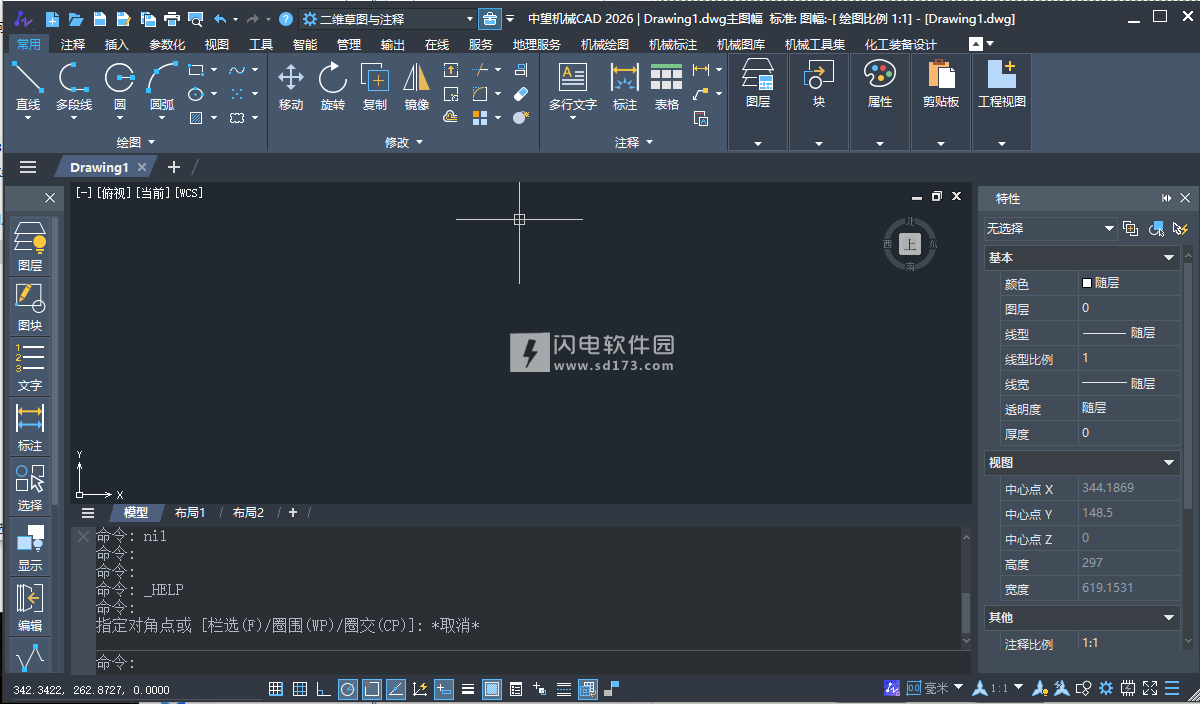This screenshot has width=1200, height=704.
Task: Collapse the 基本 section in the 特性 panel
Action: click(x=1169, y=258)
